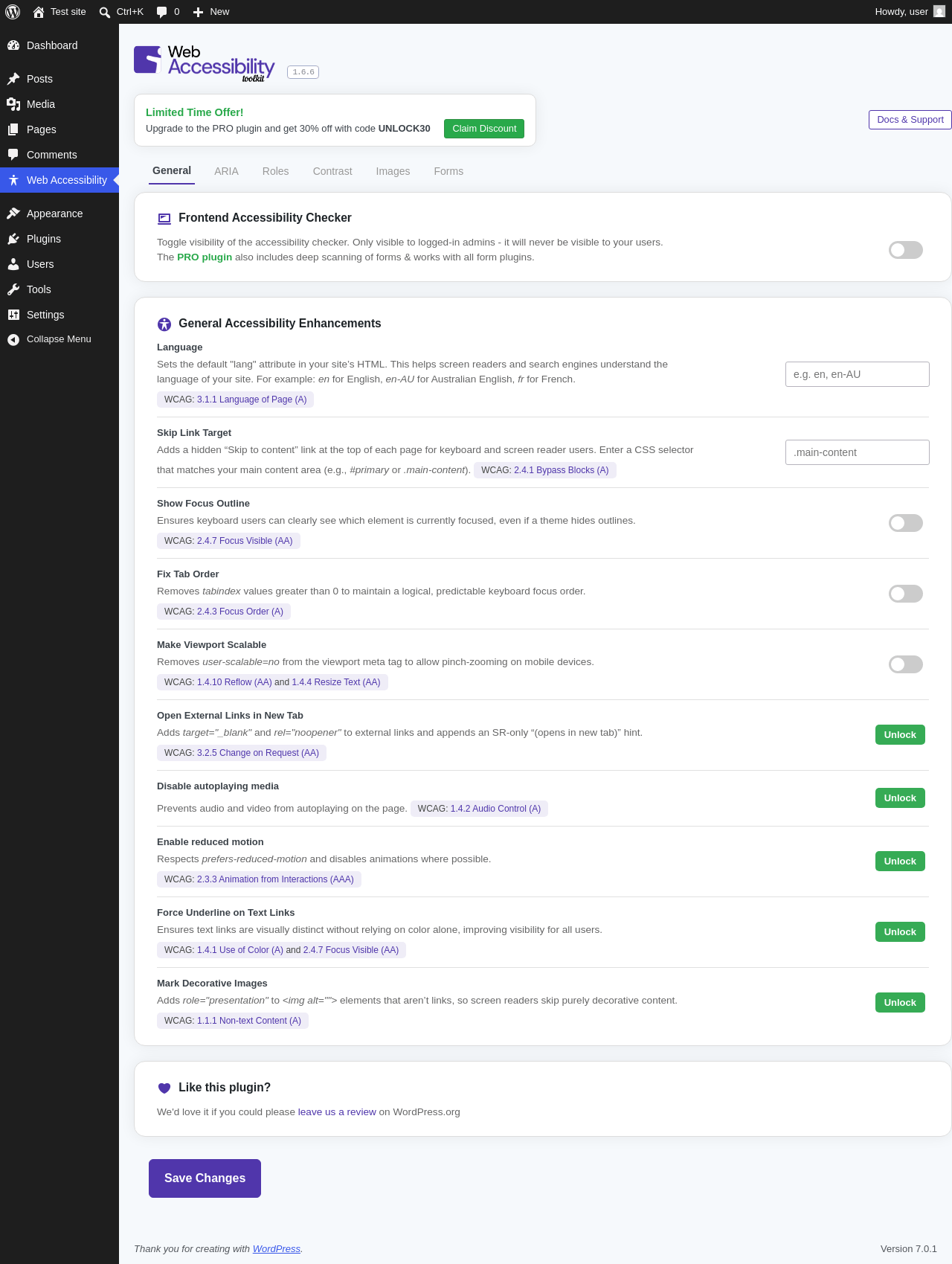Click the Appearance brush icon
The height and width of the screenshot is (1264, 952).
(x=13, y=214)
